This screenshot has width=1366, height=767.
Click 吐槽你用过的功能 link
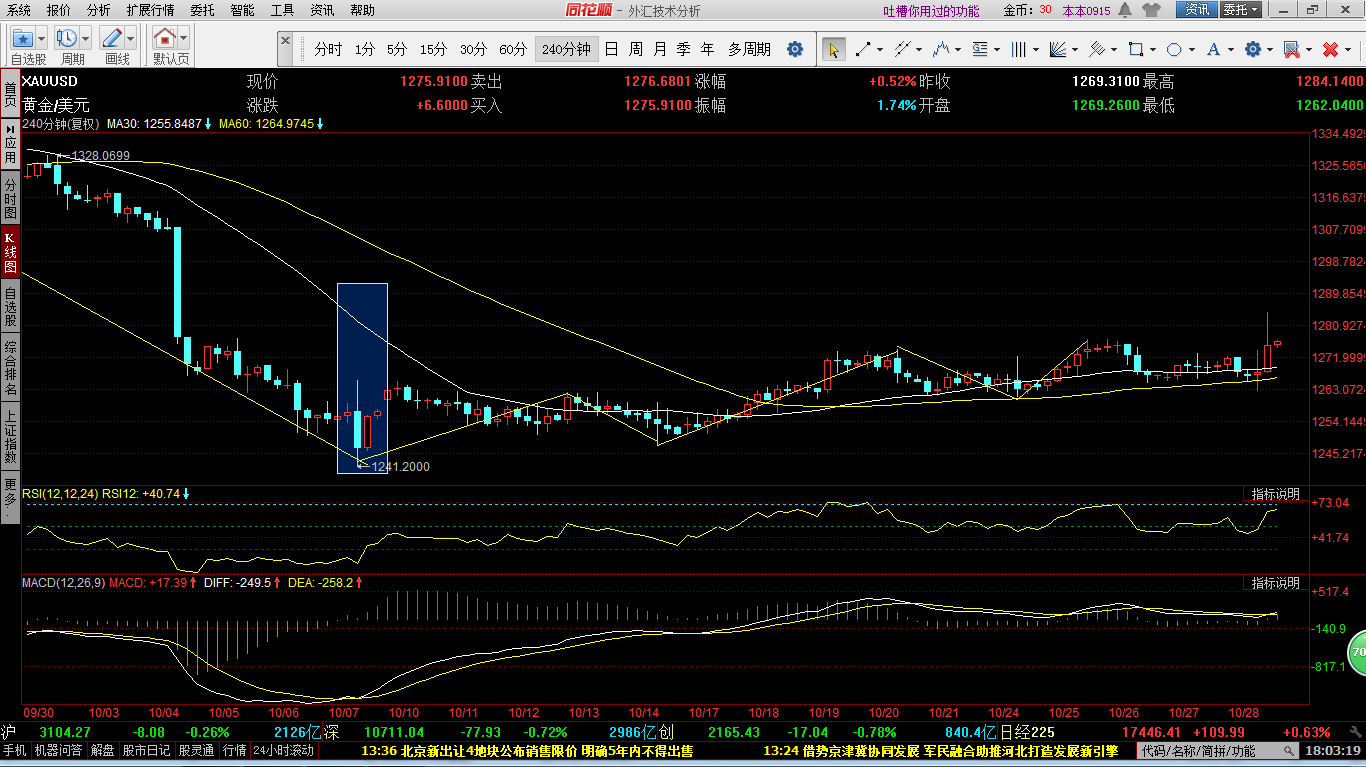click(x=931, y=11)
